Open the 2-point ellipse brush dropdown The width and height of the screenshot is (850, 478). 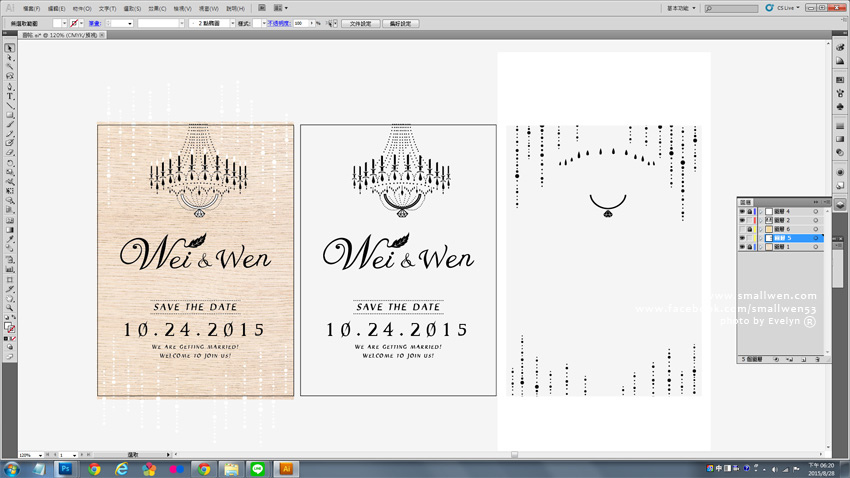[x=233, y=23]
